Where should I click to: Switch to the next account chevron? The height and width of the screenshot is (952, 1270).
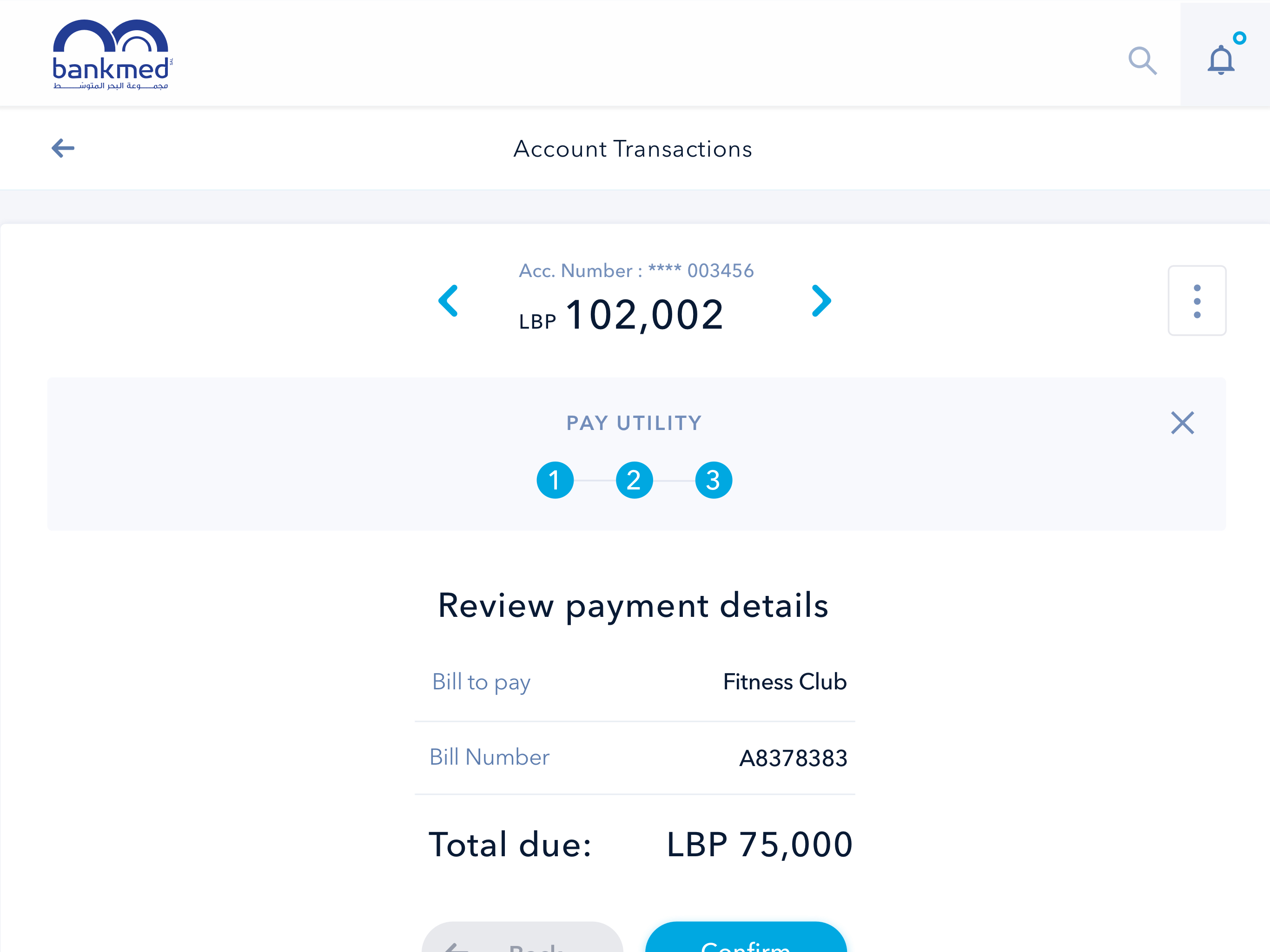821,300
